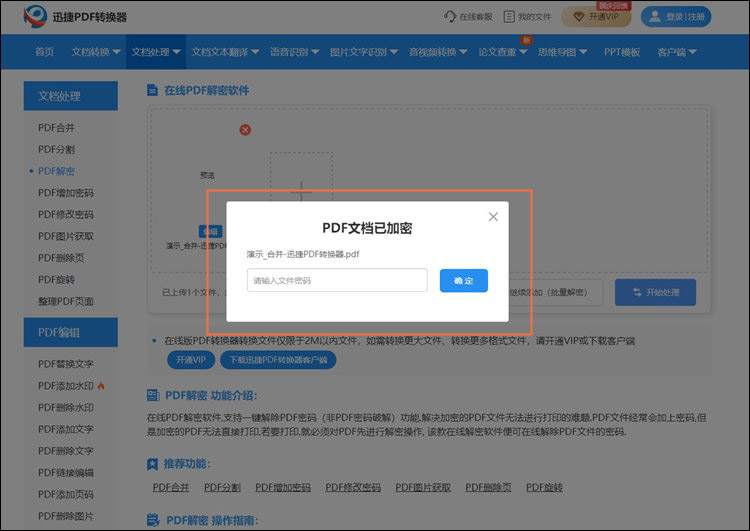Select PDF添加页码 in the sidebar
750x531 pixels.
[x=66, y=494]
